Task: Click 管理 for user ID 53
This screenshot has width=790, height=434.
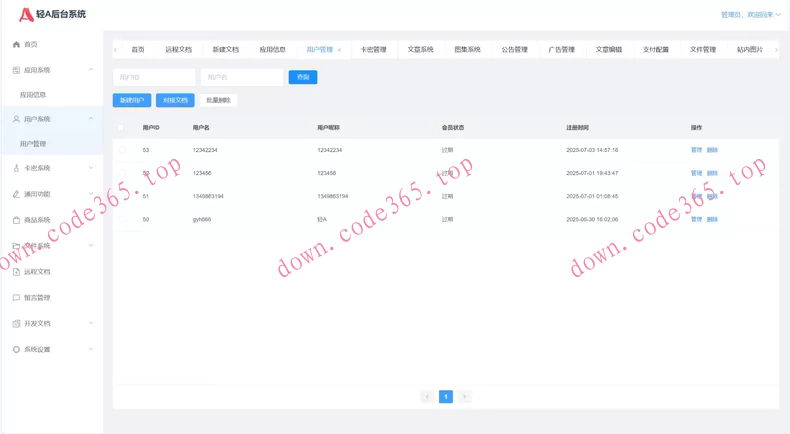Action: [696, 150]
